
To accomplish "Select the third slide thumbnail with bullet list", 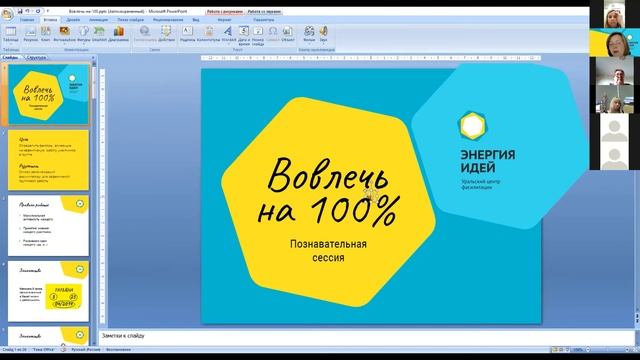I will point(49,226).
